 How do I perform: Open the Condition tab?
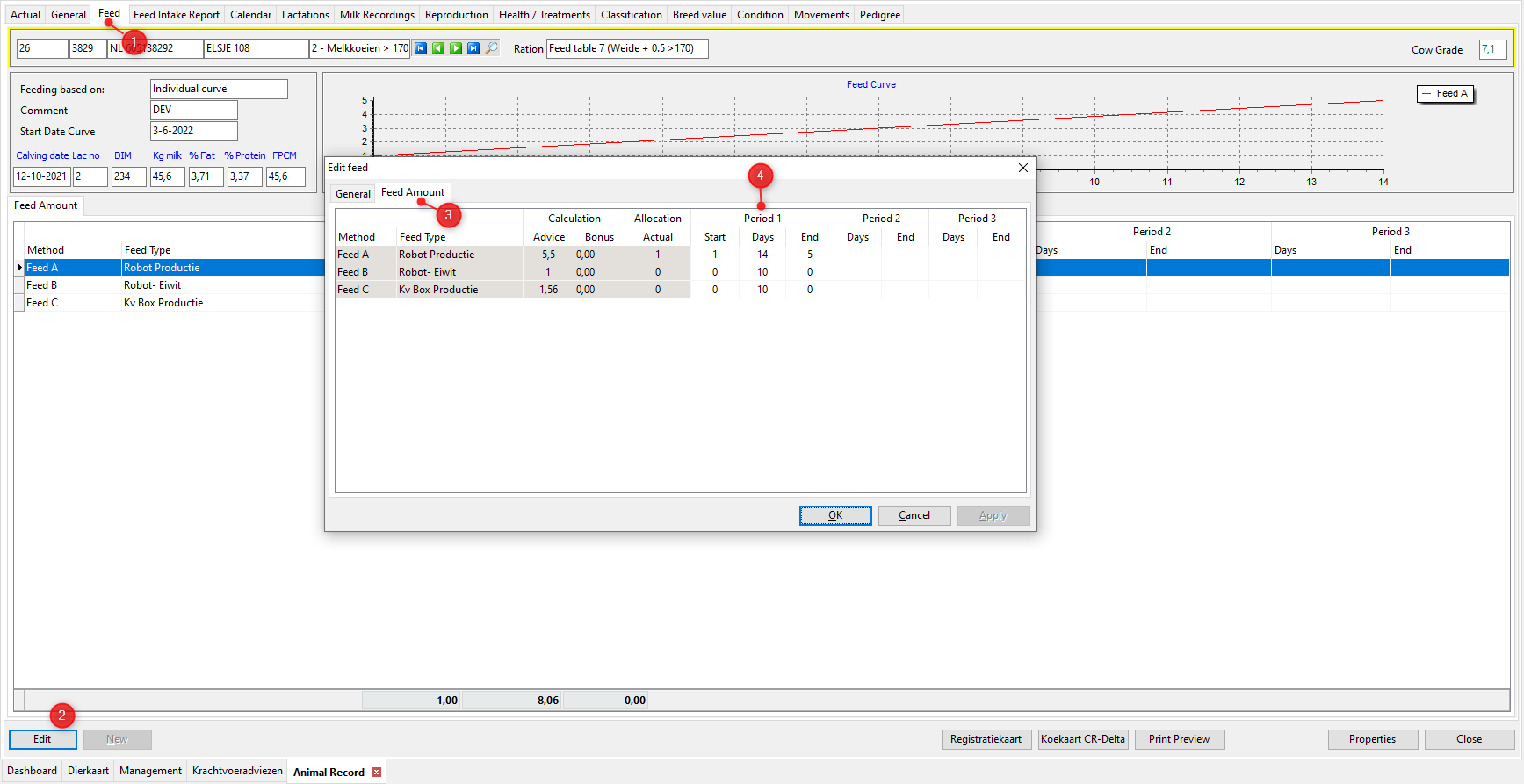[x=760, y=15]
